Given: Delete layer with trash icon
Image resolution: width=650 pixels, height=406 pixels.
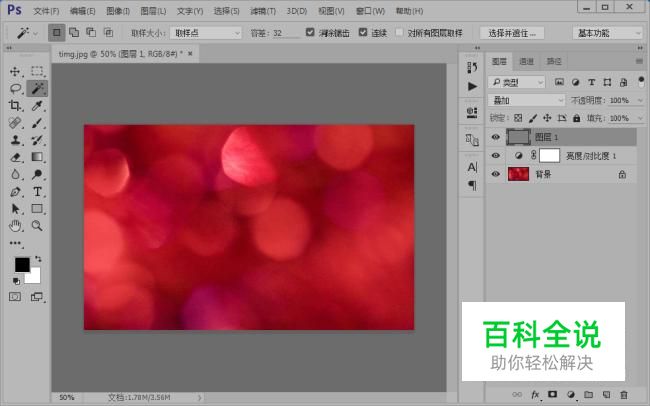Looking at the screenshot, I should pyautogui.click(x=624, y=394).
